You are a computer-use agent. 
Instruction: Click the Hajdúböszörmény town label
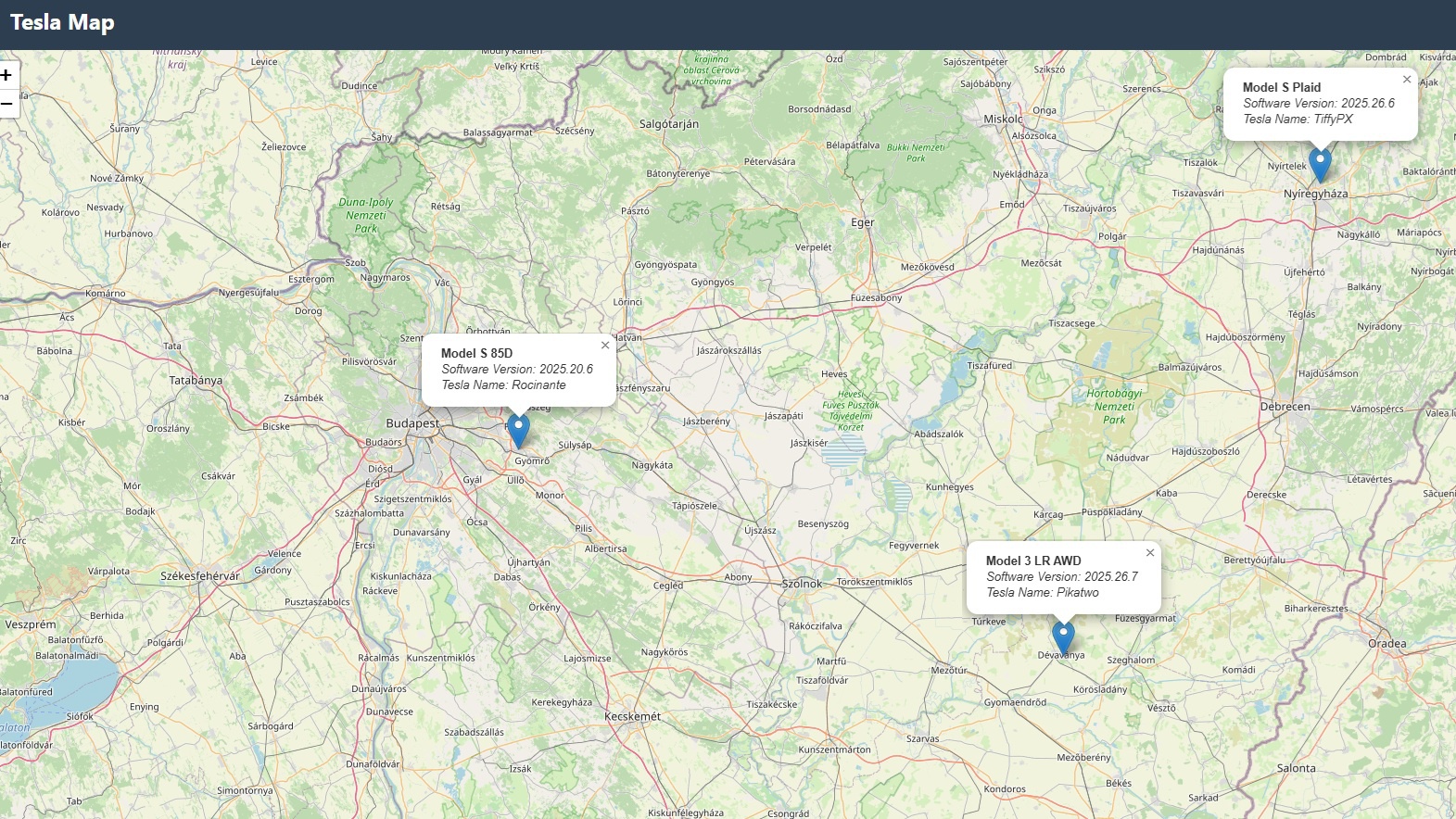click(x=1246, y=337)
